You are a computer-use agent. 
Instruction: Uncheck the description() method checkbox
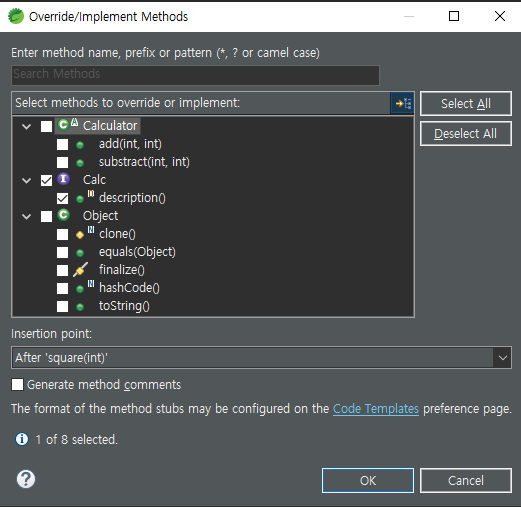(62, 199)
